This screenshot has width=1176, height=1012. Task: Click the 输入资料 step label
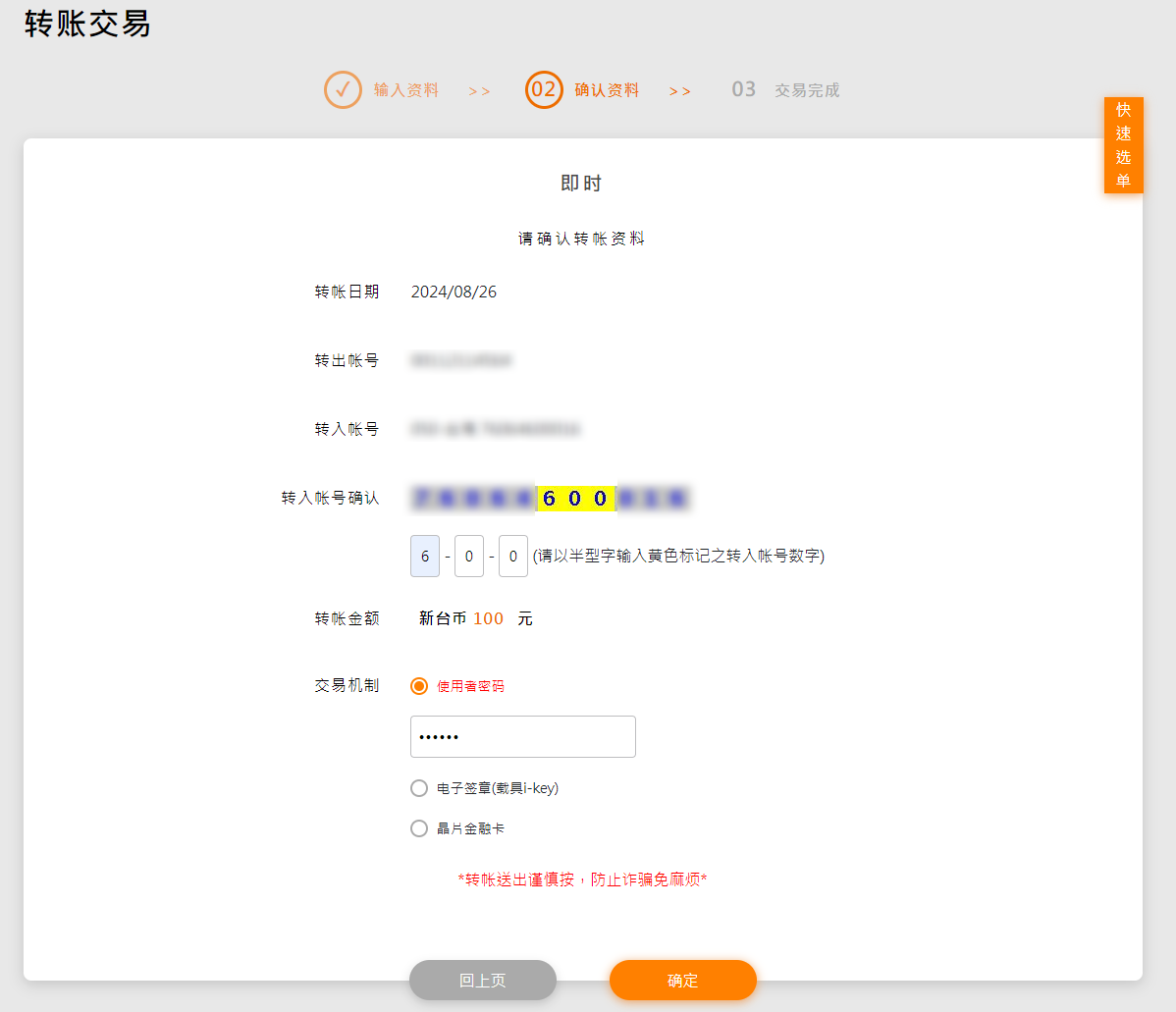point(406,90)
